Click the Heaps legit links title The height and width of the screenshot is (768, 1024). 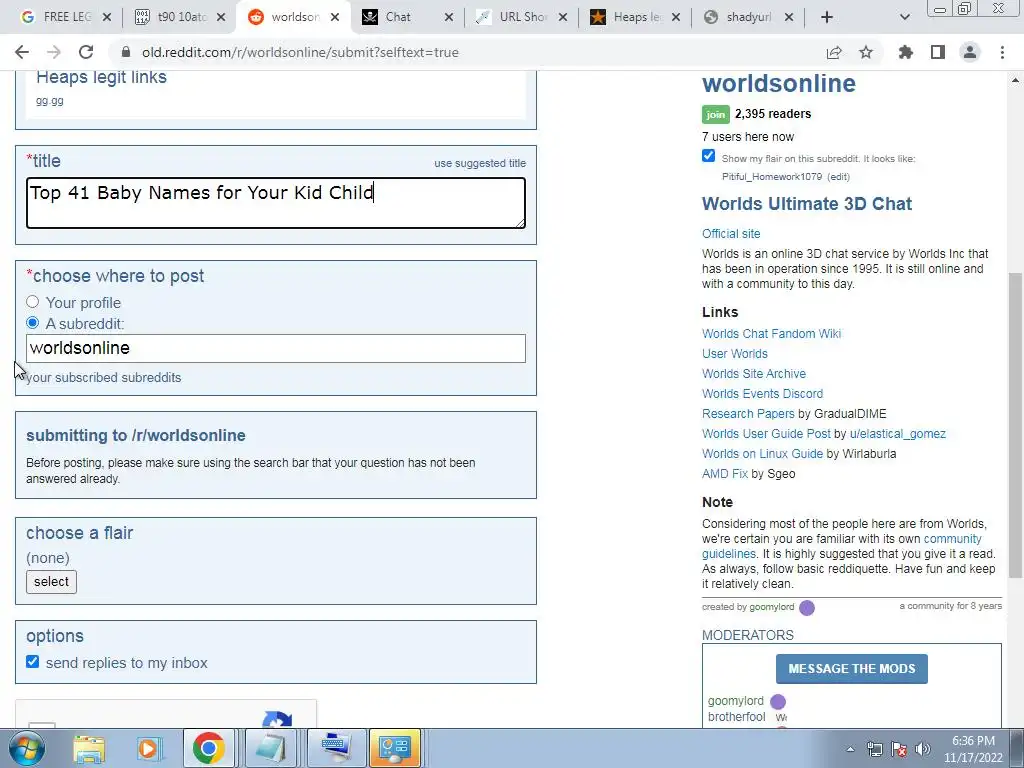(101, 77)
